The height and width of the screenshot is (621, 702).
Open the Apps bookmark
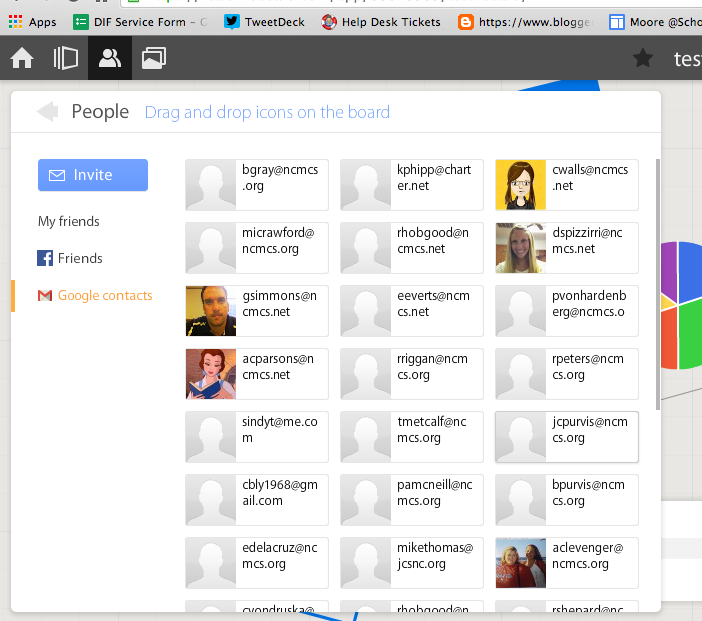[33, 22]
